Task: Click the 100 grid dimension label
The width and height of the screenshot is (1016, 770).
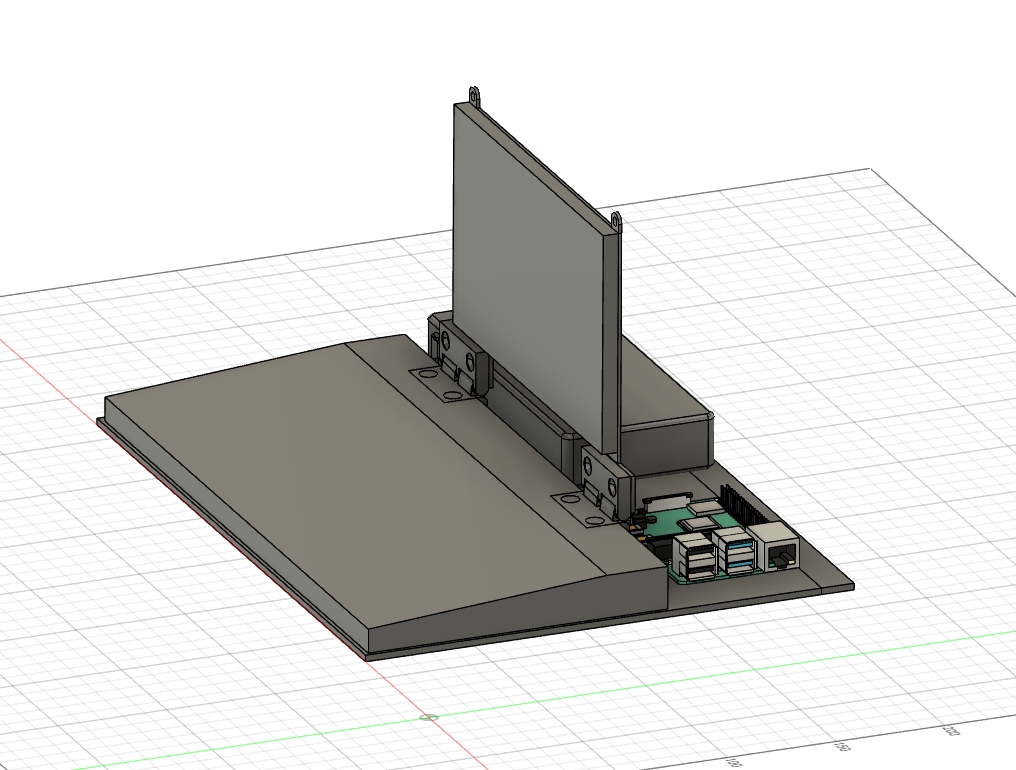Action: coord(735,762)
